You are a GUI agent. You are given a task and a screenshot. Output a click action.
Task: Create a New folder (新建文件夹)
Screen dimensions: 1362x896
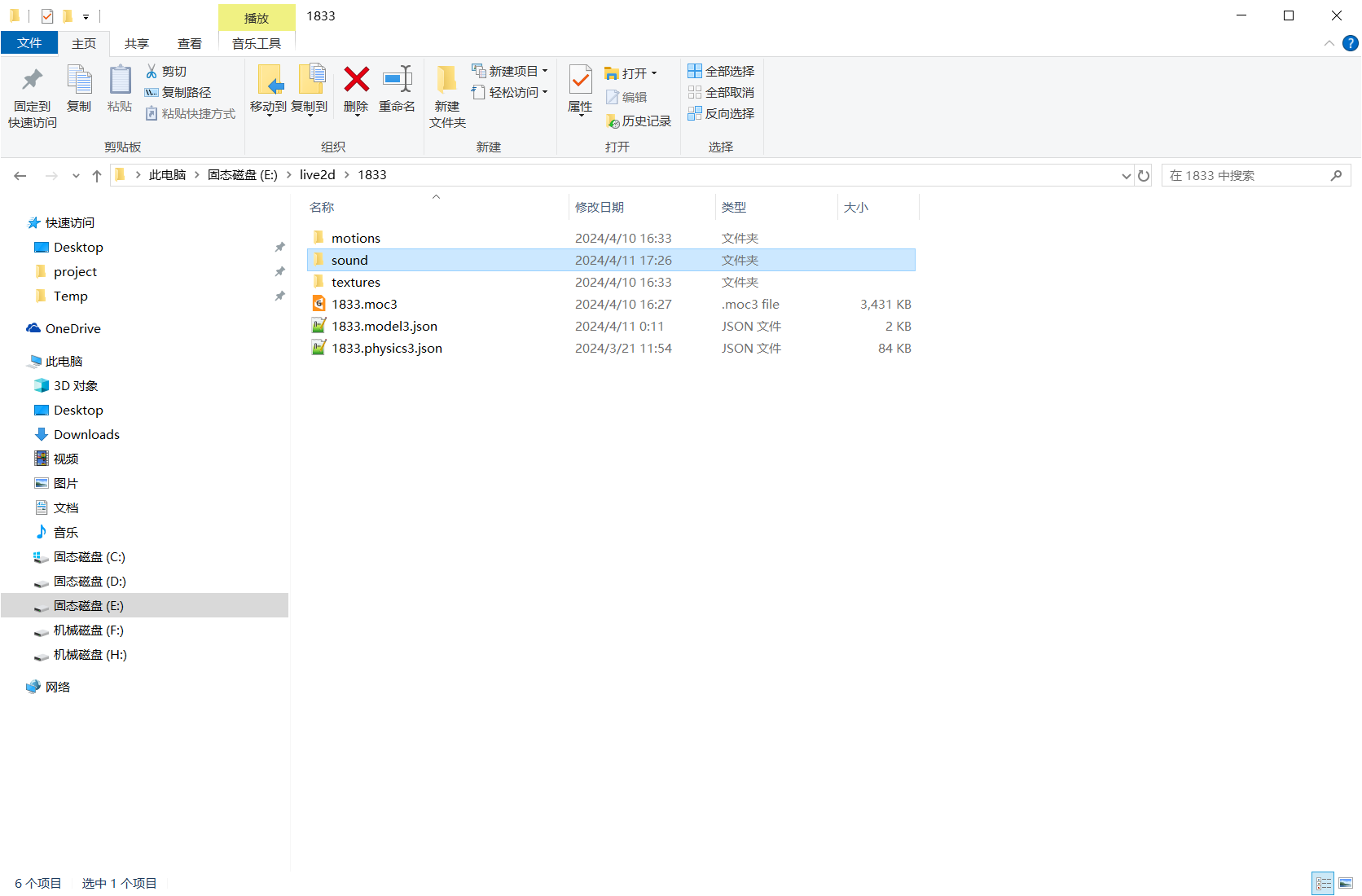[447, 96]
